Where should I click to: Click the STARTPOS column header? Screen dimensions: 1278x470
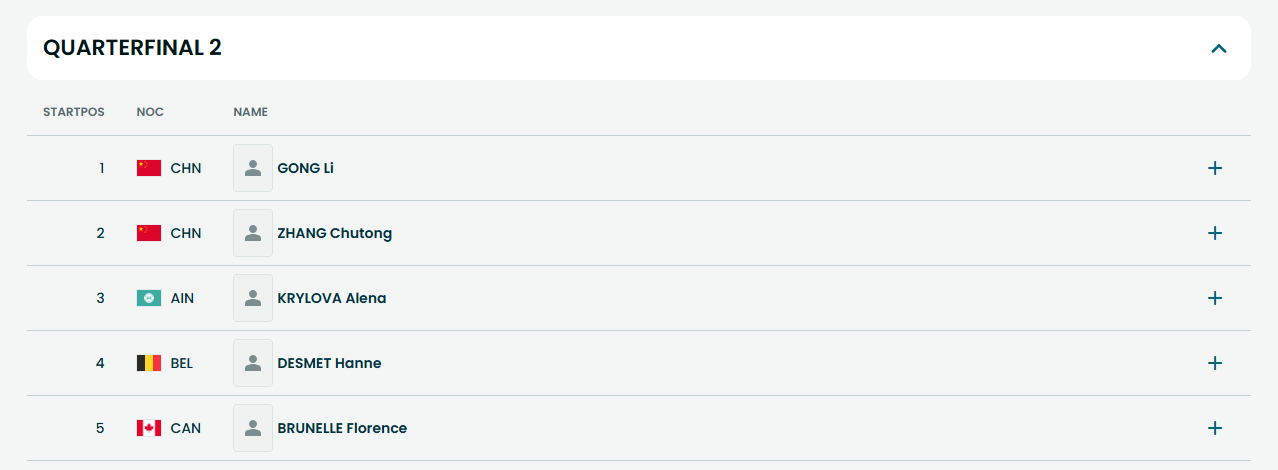click(x=74, y=112)
